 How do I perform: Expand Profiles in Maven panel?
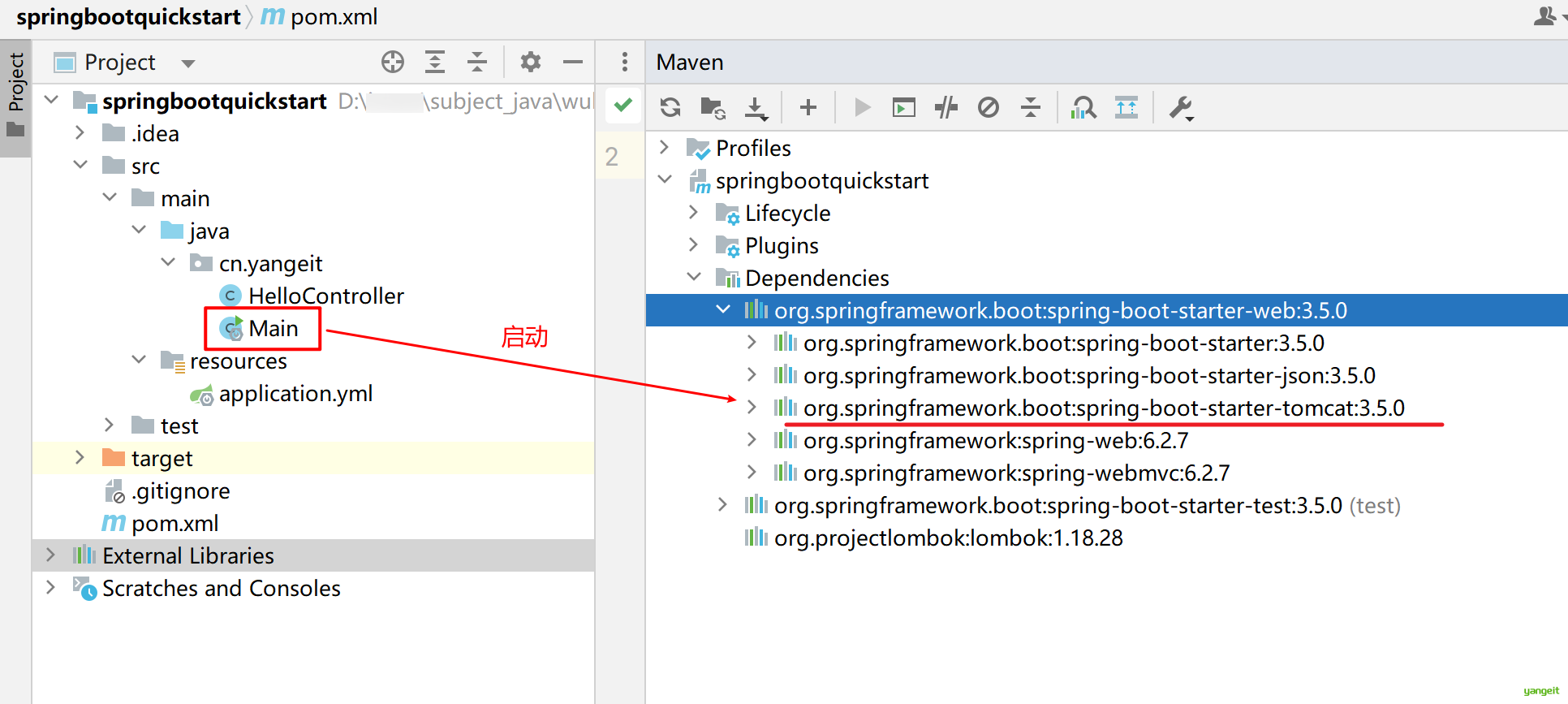click(x=664, y=147)
